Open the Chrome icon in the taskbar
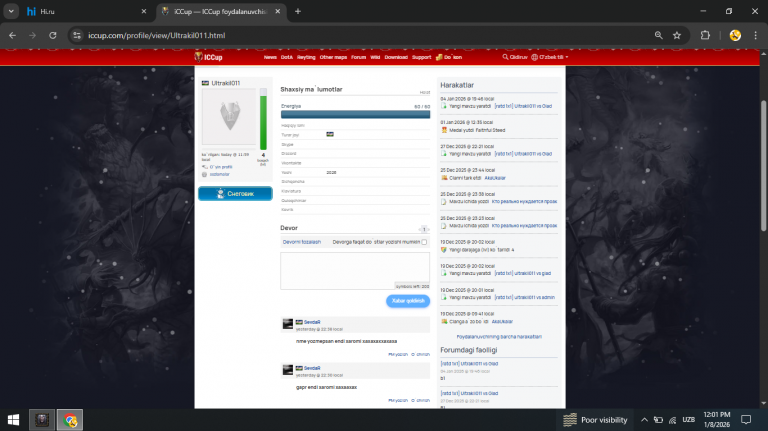This screenshot has height=431, width=768. click(70, 420)
